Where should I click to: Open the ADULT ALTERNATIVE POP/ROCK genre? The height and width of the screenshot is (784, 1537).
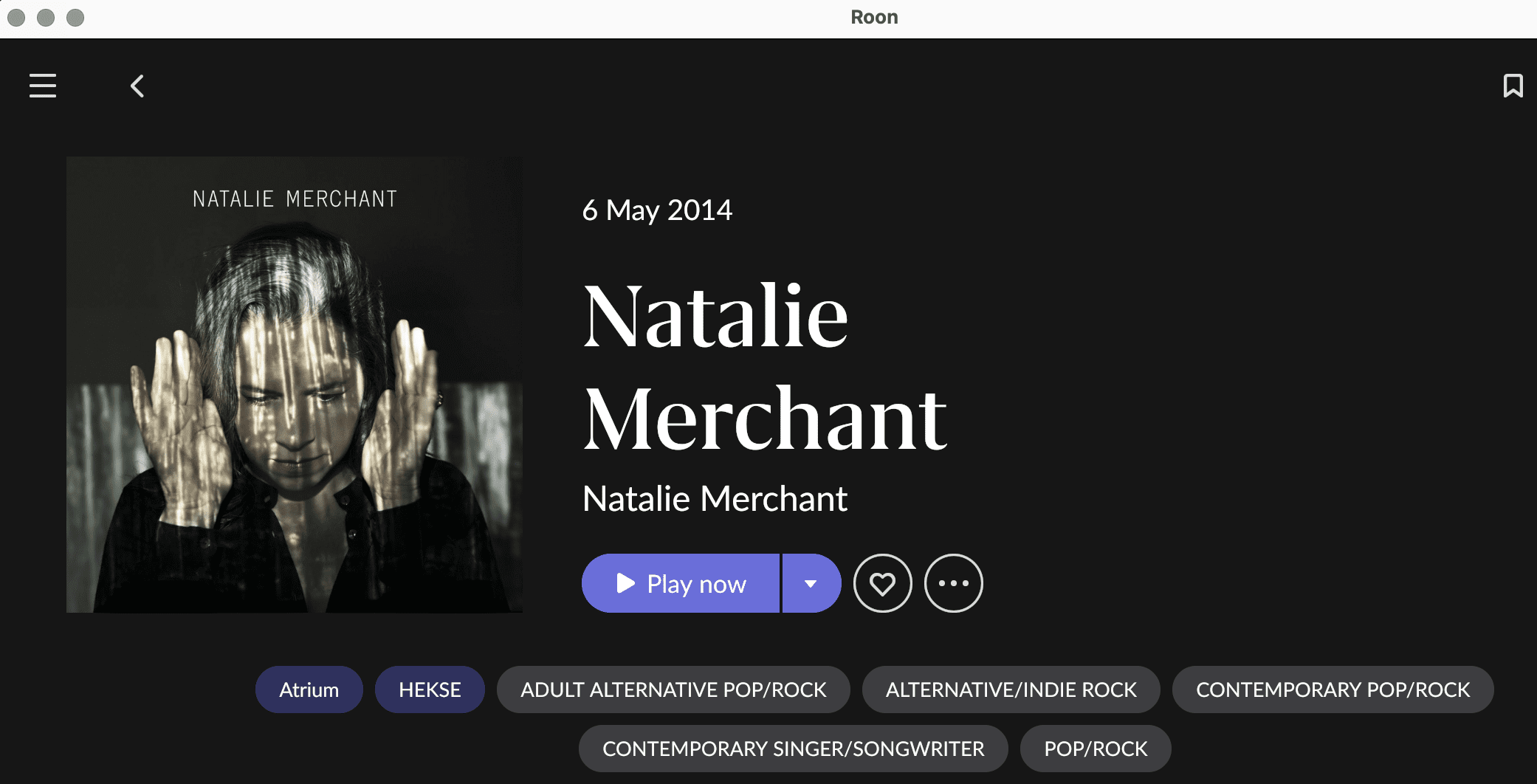[x=673, y=690]
